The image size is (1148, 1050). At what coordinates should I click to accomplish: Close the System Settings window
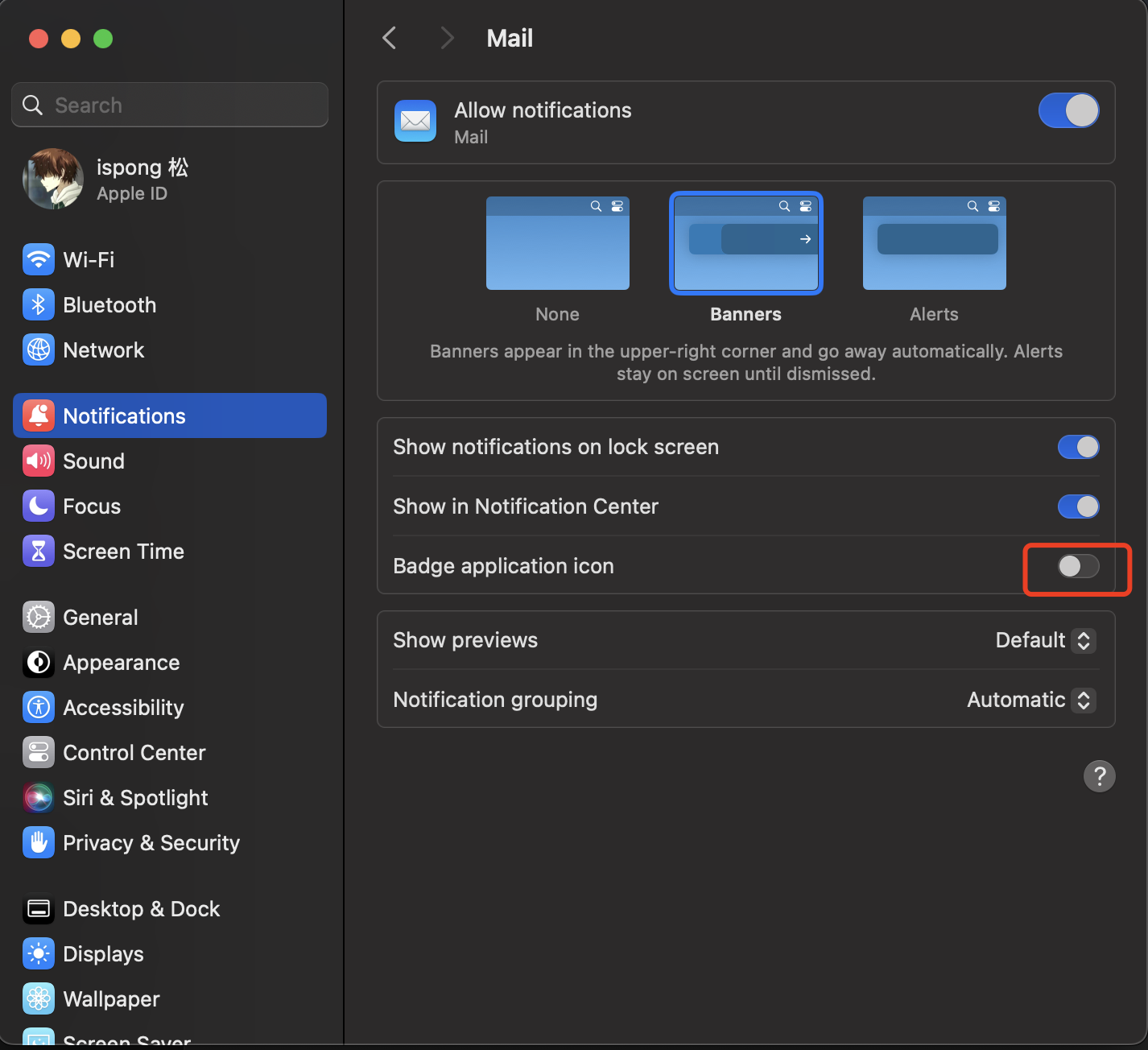pos(39,39)
